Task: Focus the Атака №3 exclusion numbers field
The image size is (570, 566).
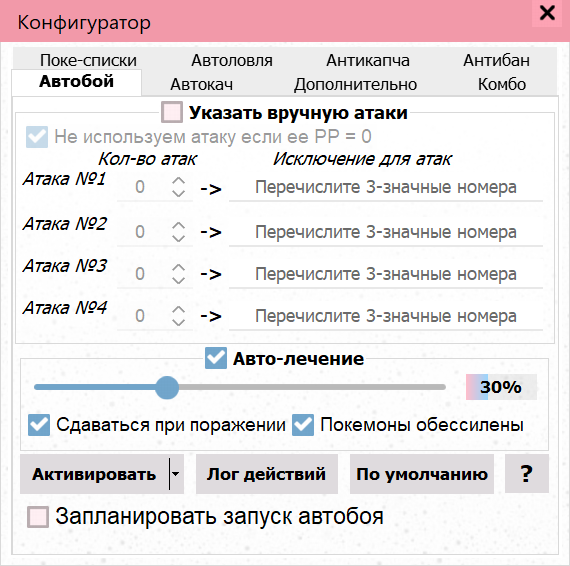Action: point(386,274)
